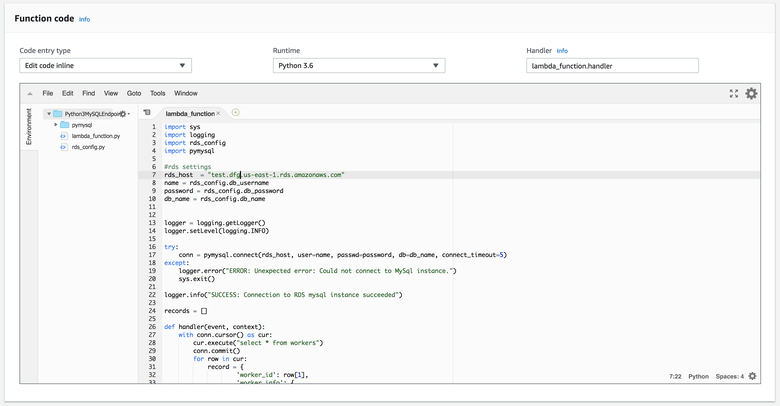
Task: Select the Python3MySQLEndpoint folder name
Action: 93,114
